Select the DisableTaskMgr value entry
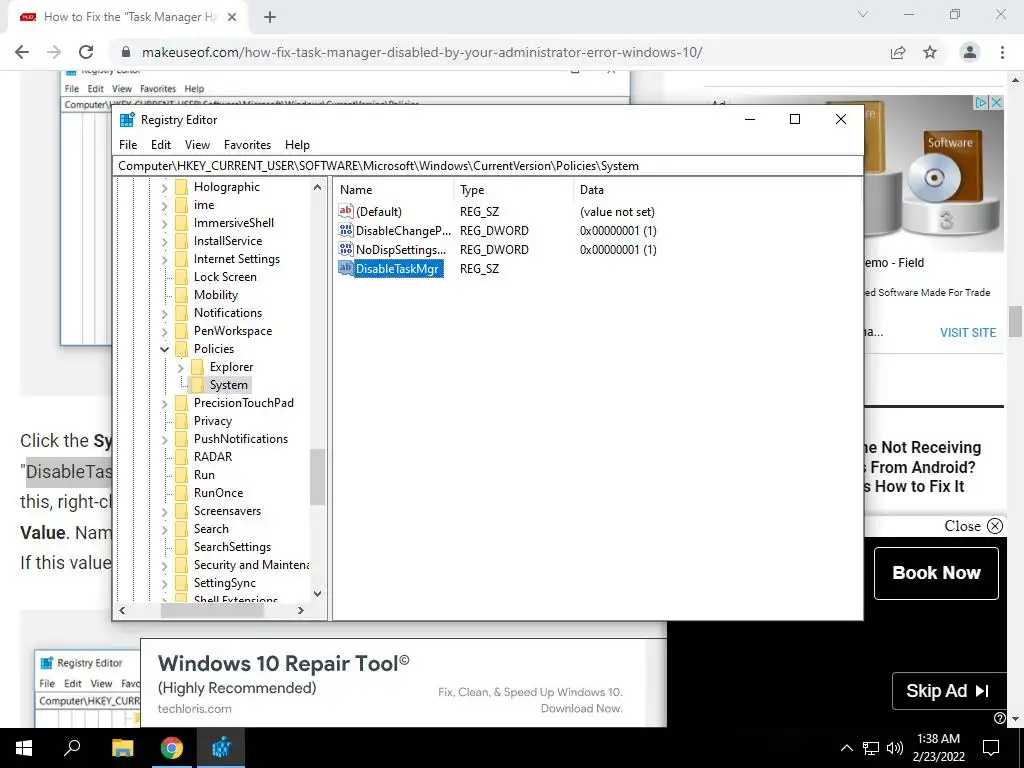 [x=398, y=268]
